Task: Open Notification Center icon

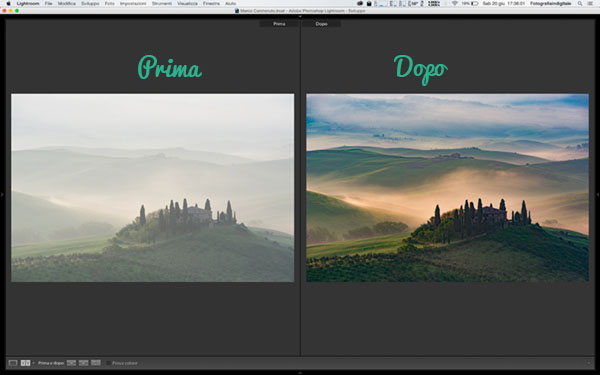Action: tap(590, 3)
